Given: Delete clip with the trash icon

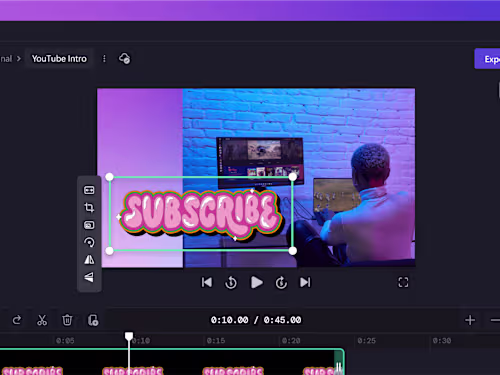Looking at the screenshot, I should coord(67,320).
